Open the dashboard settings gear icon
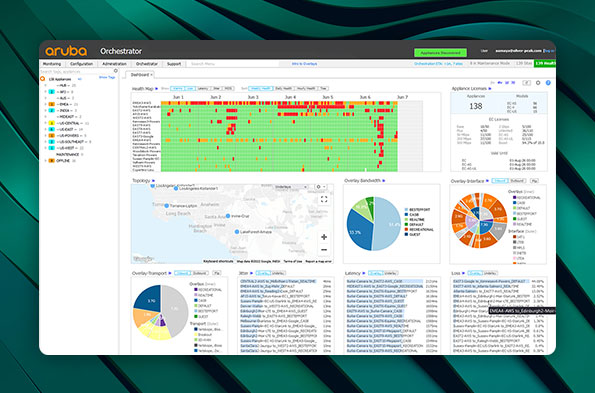Screen dimensions: 595x393 (x=538, y=82)
